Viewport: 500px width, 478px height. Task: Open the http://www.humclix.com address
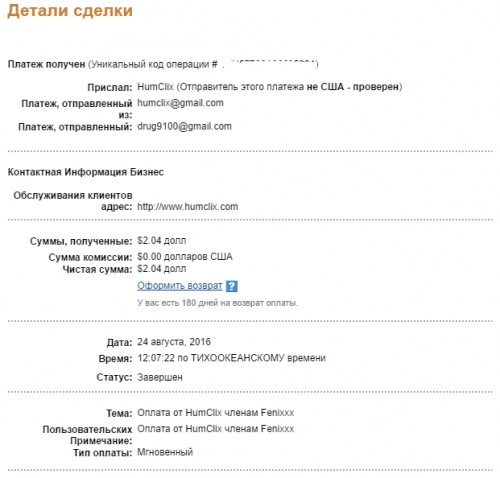click(x=188, y=207)
